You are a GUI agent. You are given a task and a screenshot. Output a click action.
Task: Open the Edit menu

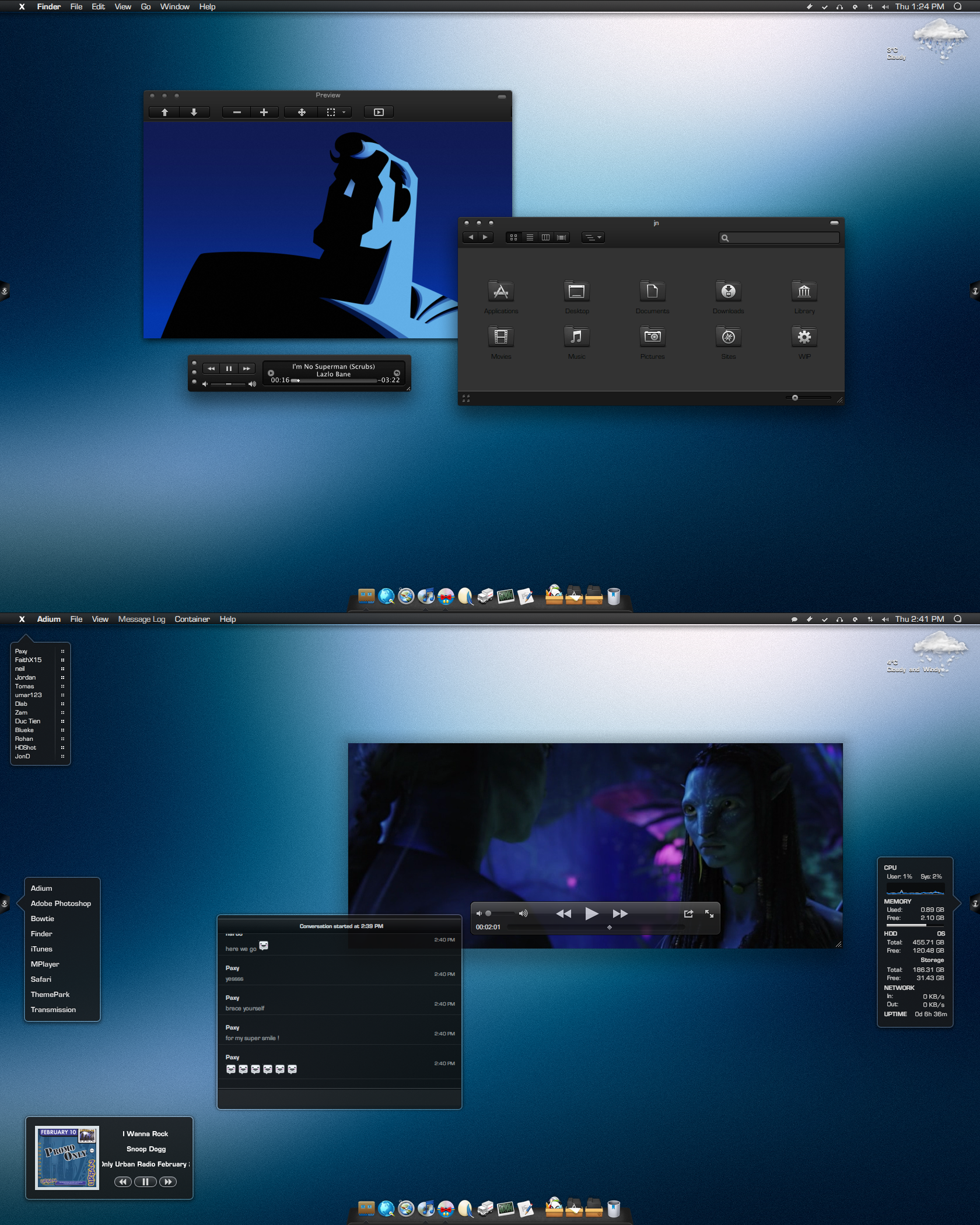click(x=98, y=6)
